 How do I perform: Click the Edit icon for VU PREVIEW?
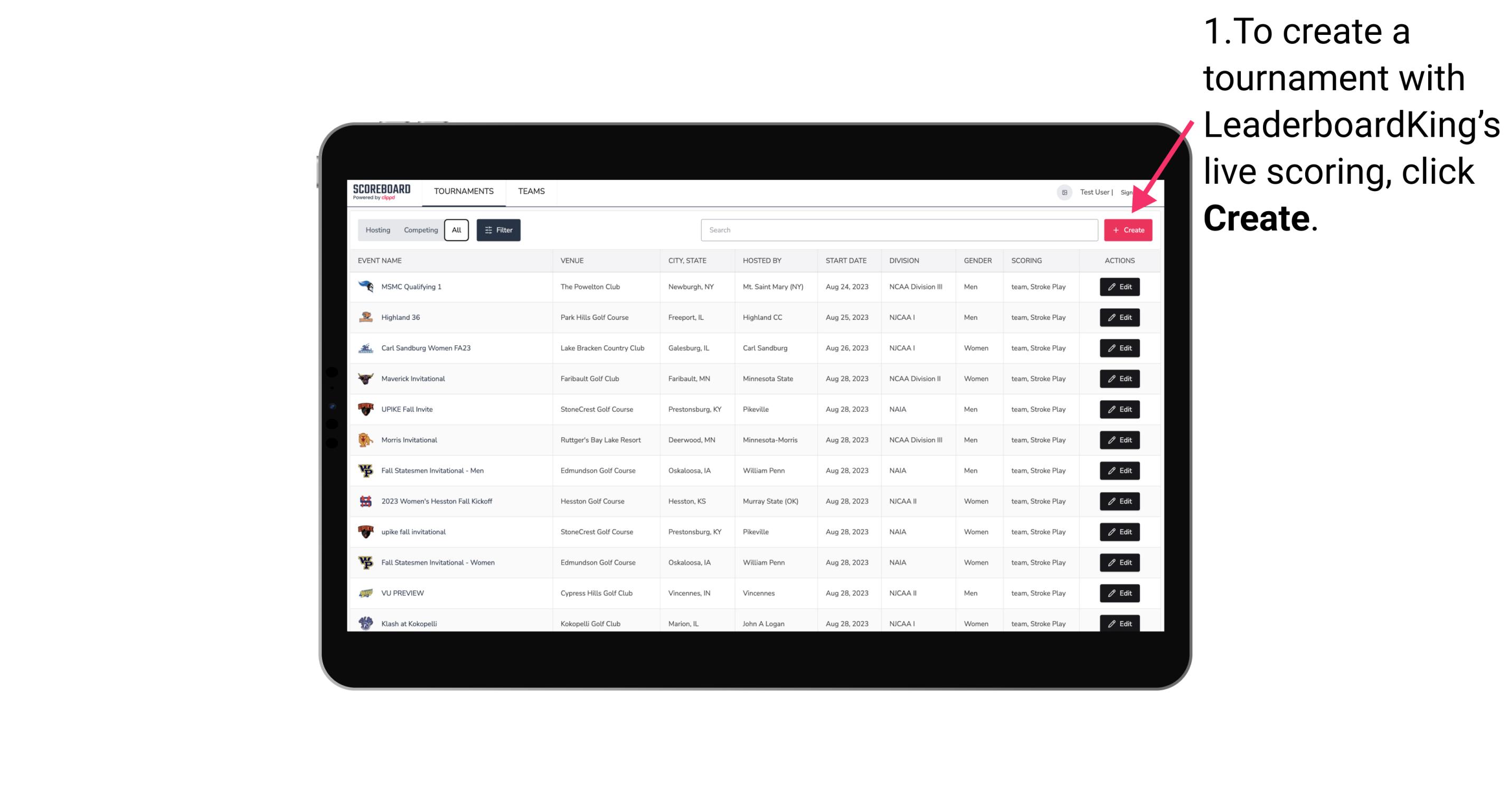coord(1119,593)
